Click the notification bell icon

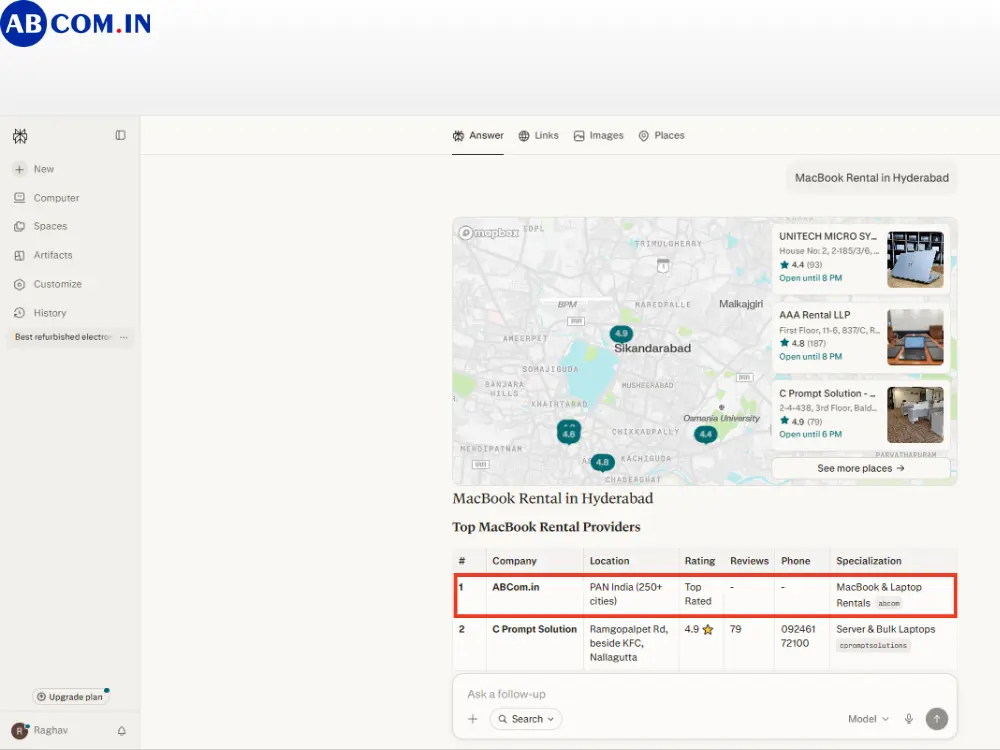[121, 731]
